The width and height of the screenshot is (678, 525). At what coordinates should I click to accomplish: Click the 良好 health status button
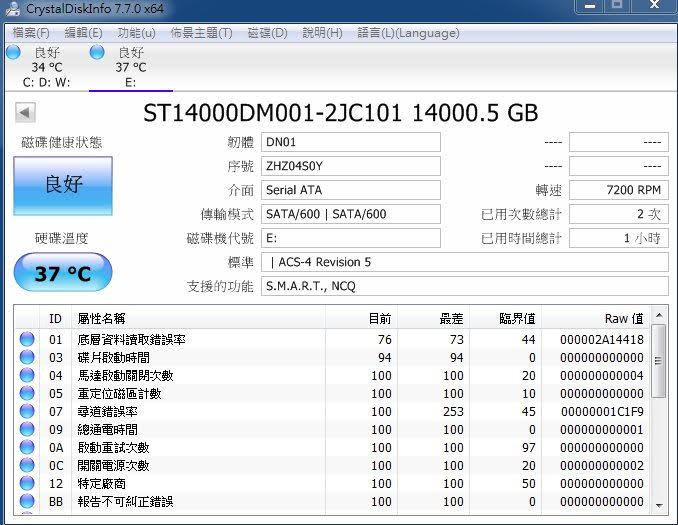pyautogui.click(x=63, y=185)
